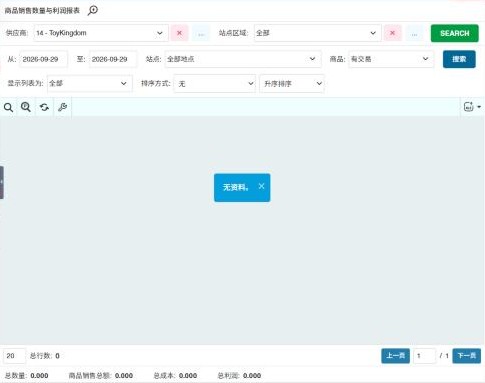
Task: Open supplier lookup ellipsis button
Action: (201, 33)
